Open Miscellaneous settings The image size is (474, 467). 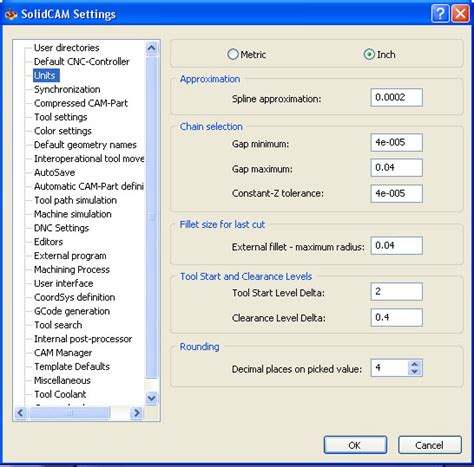pos(62,381)
